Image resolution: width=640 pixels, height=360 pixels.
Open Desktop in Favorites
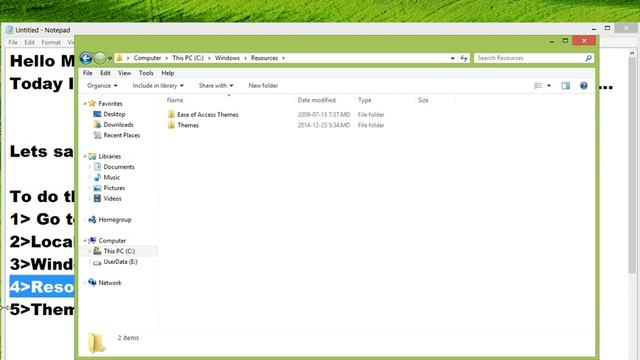(114, 114)
